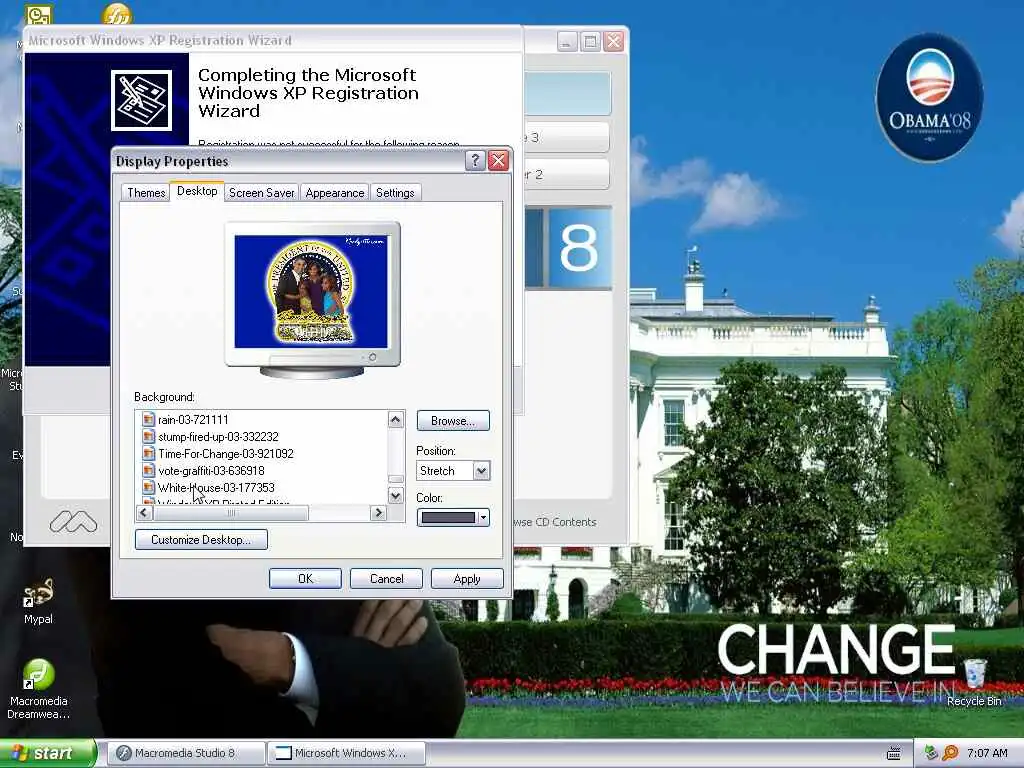1024x768 pixels.
Task: Close the Display Properties dialog
Action: [498, 161]
